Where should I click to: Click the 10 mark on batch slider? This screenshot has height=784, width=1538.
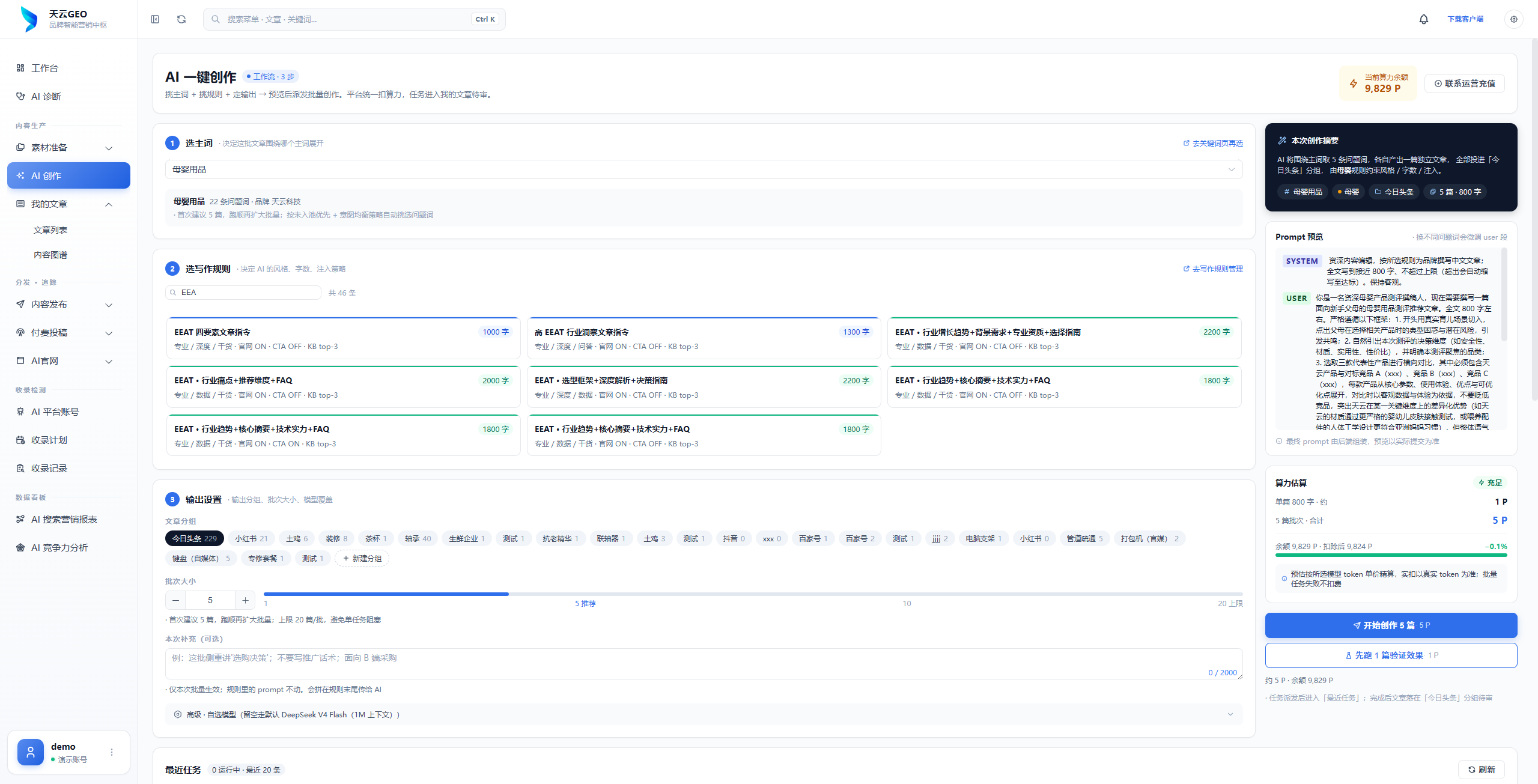click(907, 603)
